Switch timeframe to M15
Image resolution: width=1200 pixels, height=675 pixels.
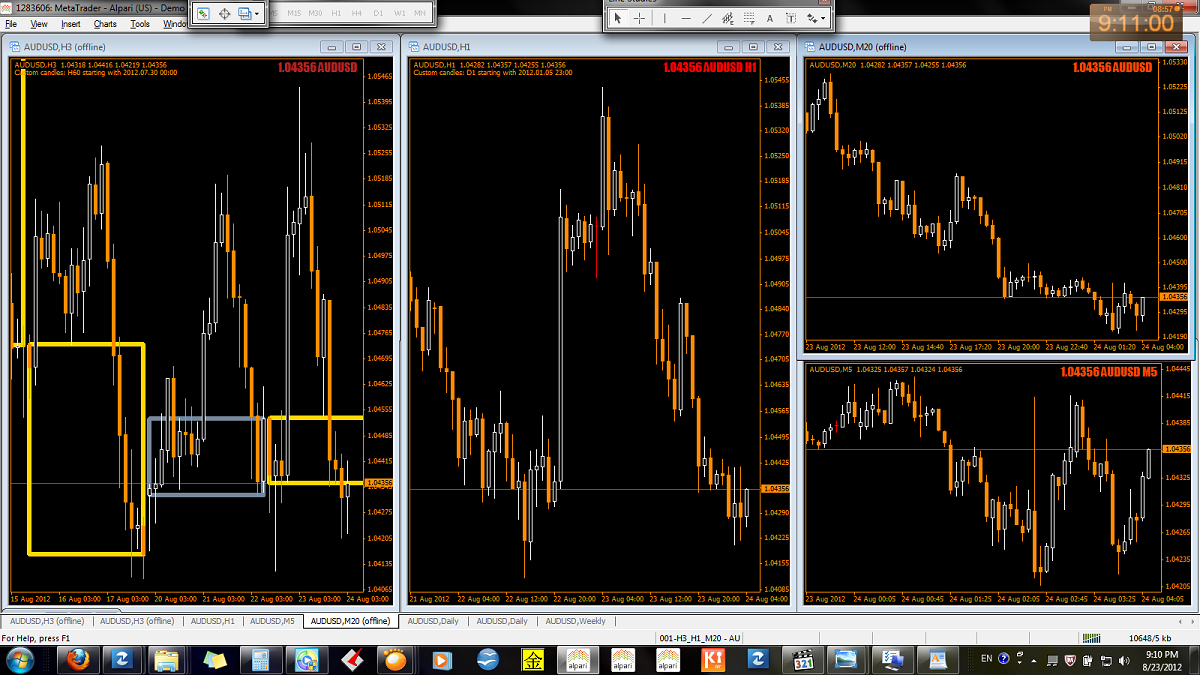pos(294,14)
